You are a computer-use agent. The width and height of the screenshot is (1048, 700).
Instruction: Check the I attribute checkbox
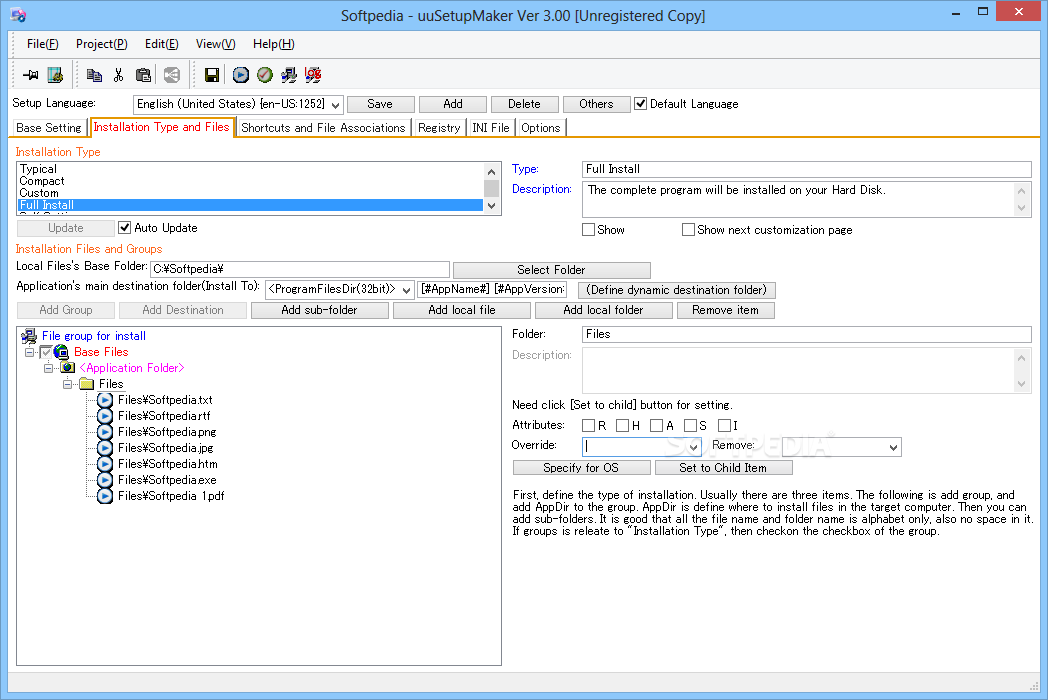[x=724, y=425]
